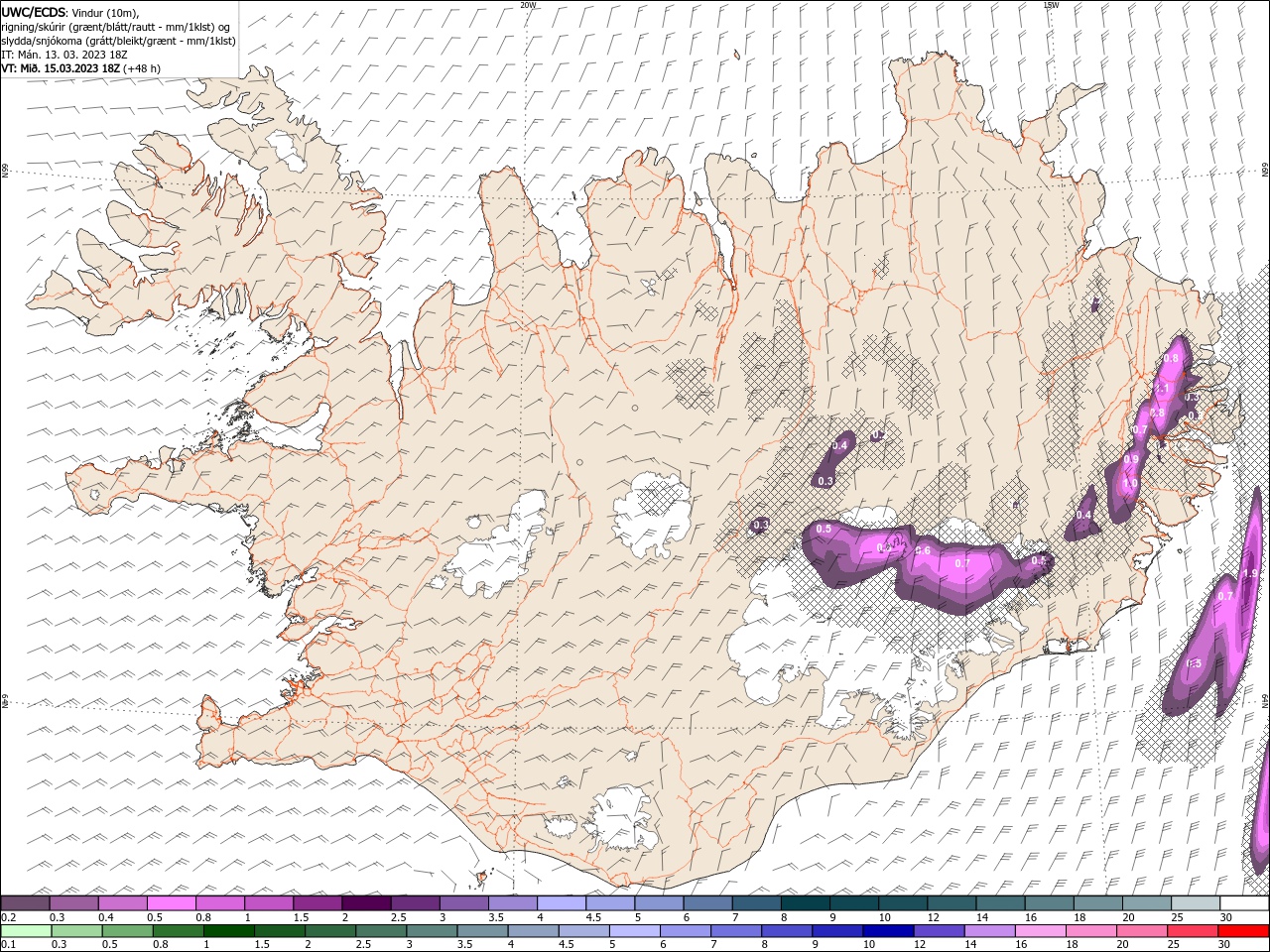
Task: Pick dark purple snow swatch between 2 and 2.5
Action: pyautogui.click(x=365, y=903)
